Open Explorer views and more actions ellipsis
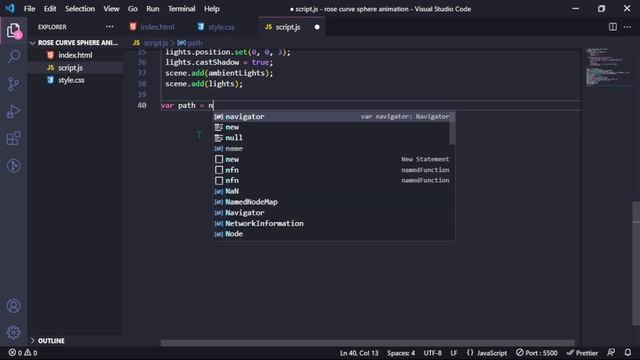 pos(110,27)
